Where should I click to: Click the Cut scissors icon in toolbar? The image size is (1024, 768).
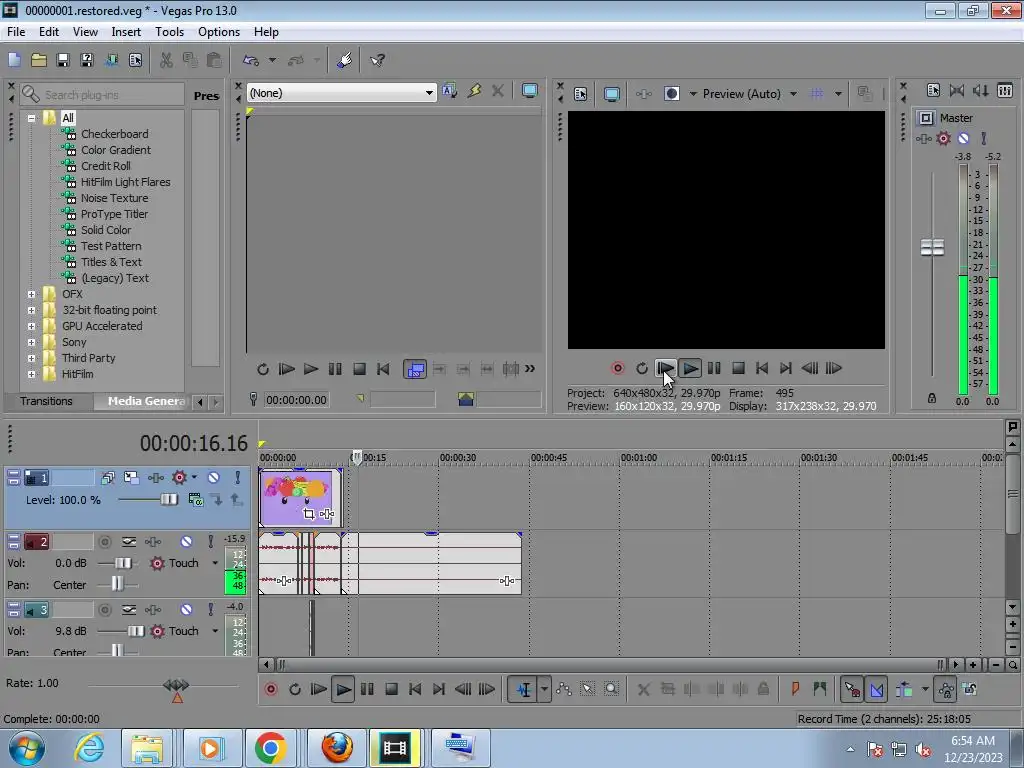[166, 60]
